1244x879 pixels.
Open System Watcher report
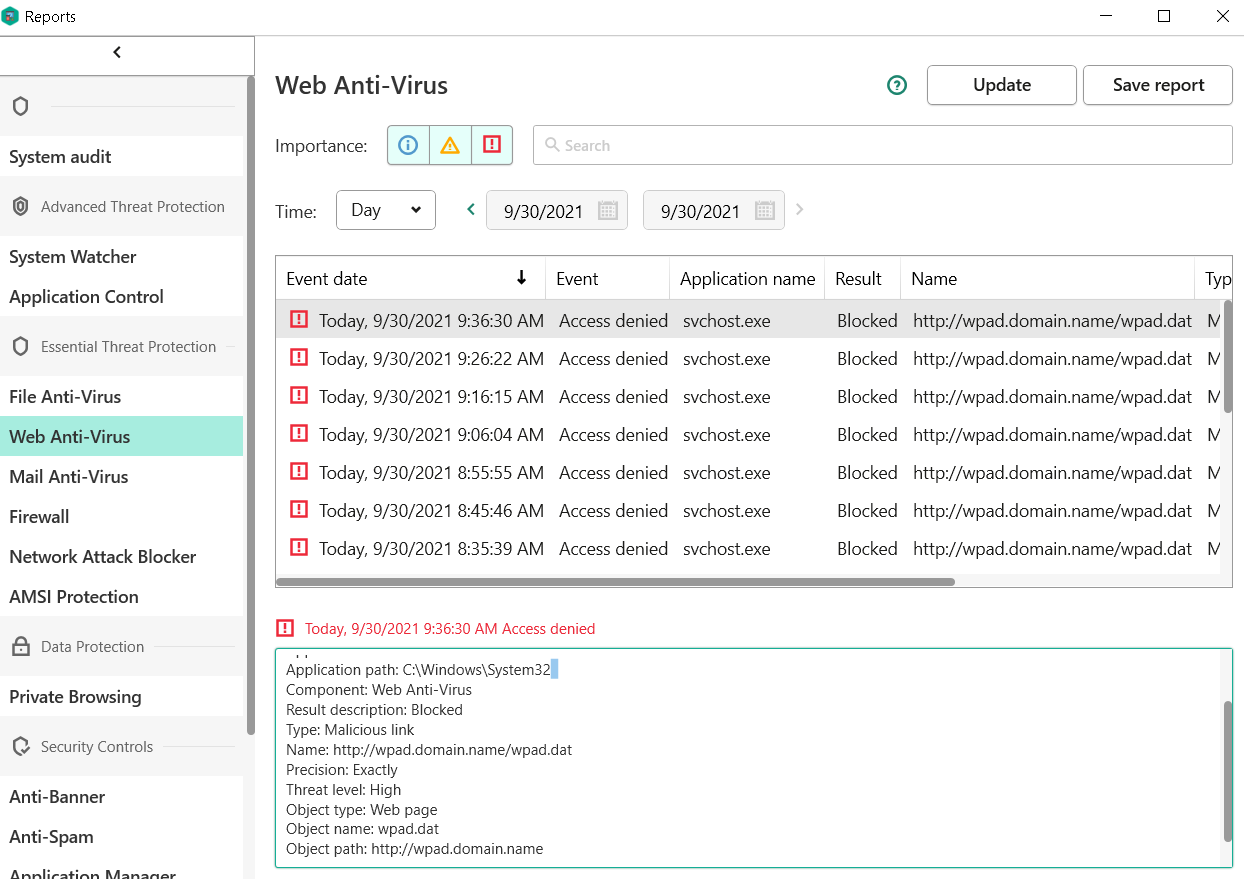(x=121, y=257)
